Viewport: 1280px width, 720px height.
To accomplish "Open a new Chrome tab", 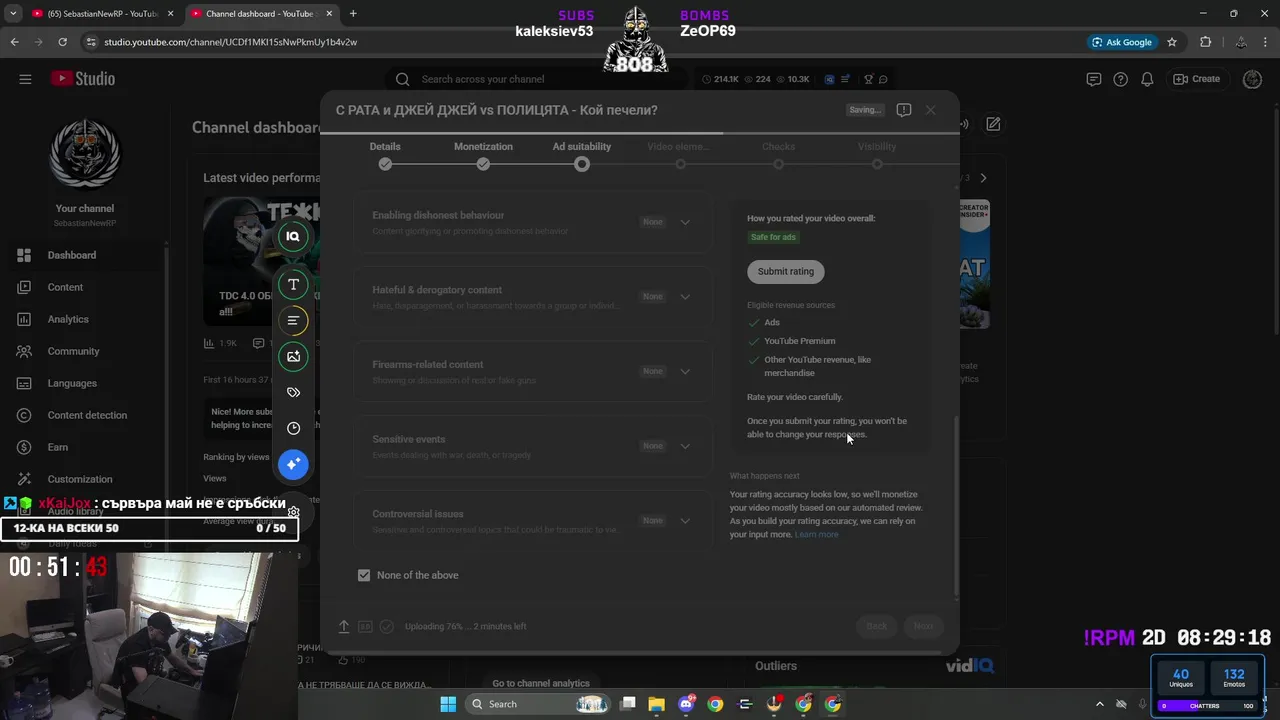I will [353, 14].
